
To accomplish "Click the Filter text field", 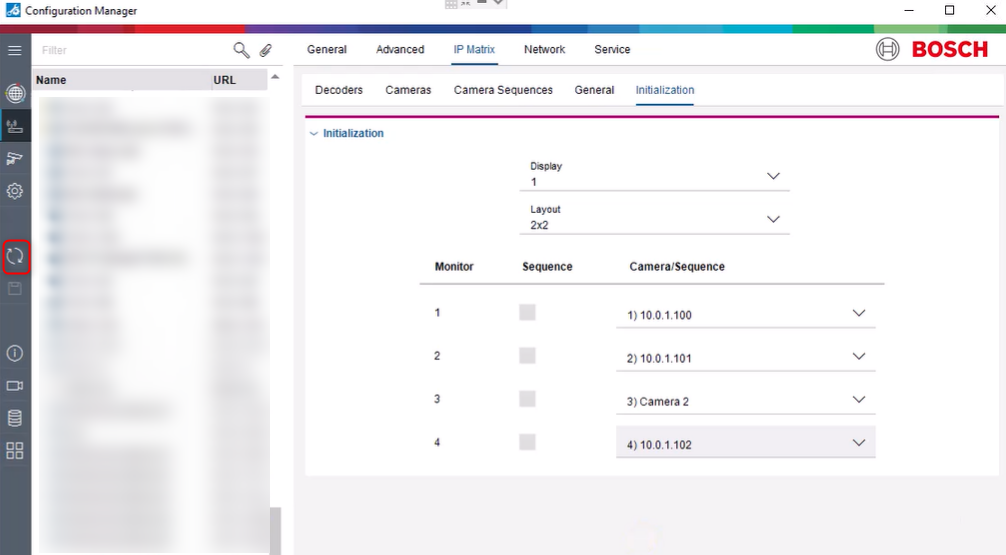I will click(130, 50).
